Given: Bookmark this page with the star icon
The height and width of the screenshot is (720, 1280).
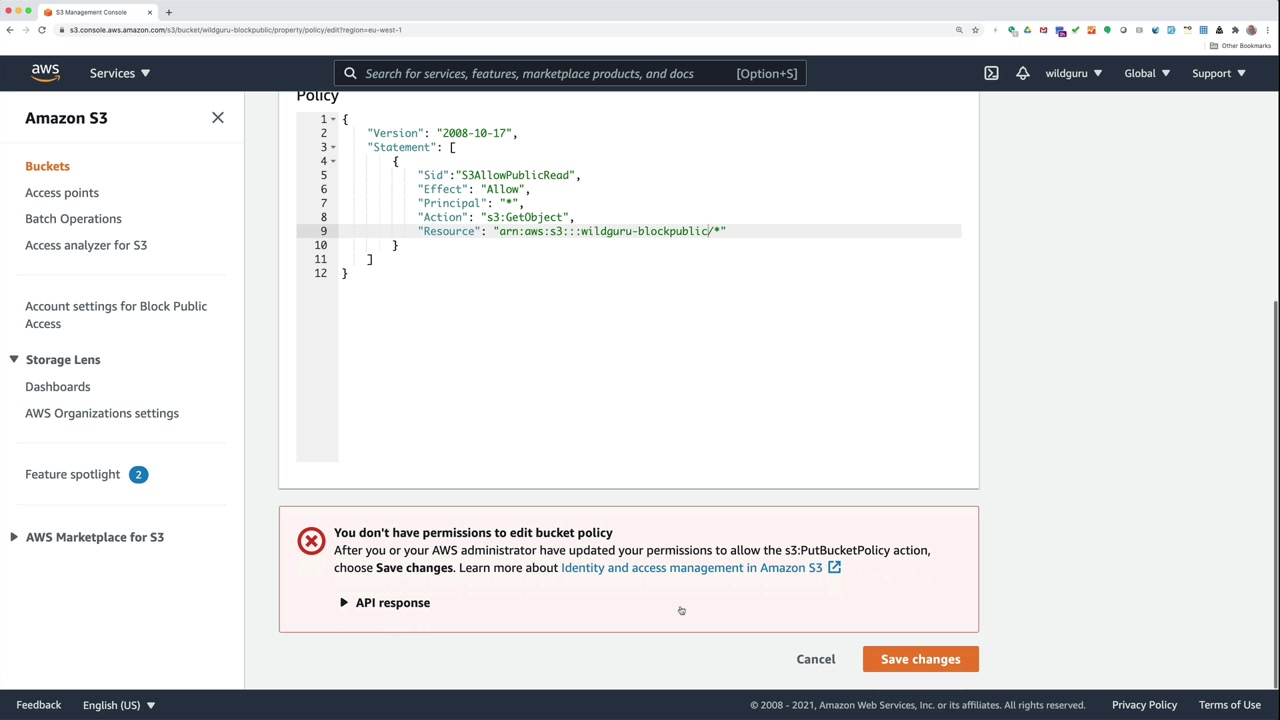Looking at the screenshot, I should tap(975, 30).
